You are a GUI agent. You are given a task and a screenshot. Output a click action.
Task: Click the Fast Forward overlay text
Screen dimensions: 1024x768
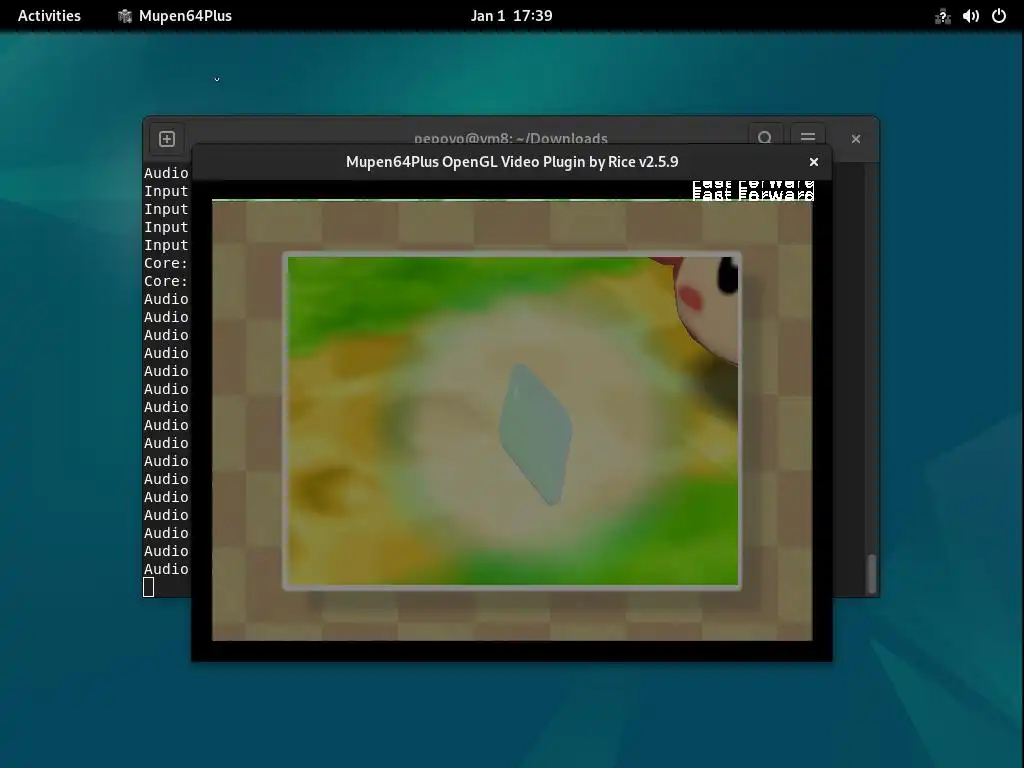pyautogui.click(x=753, y=191)
